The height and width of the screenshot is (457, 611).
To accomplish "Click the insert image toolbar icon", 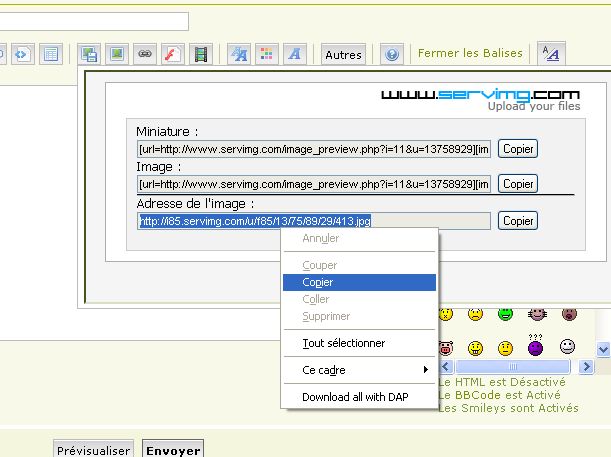I will (117, 54).
